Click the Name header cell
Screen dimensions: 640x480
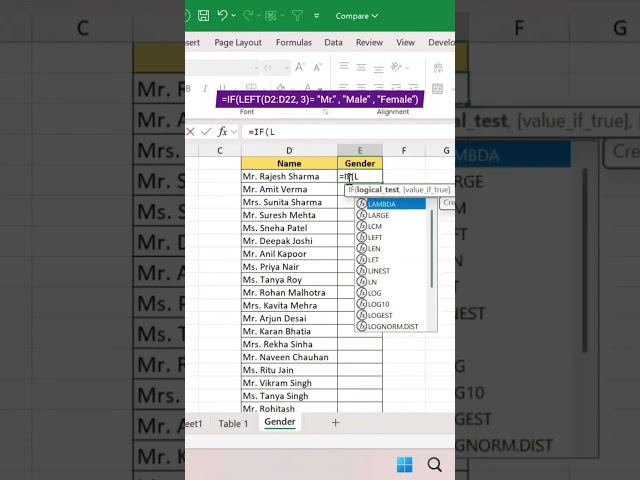[x=289, y=163]
